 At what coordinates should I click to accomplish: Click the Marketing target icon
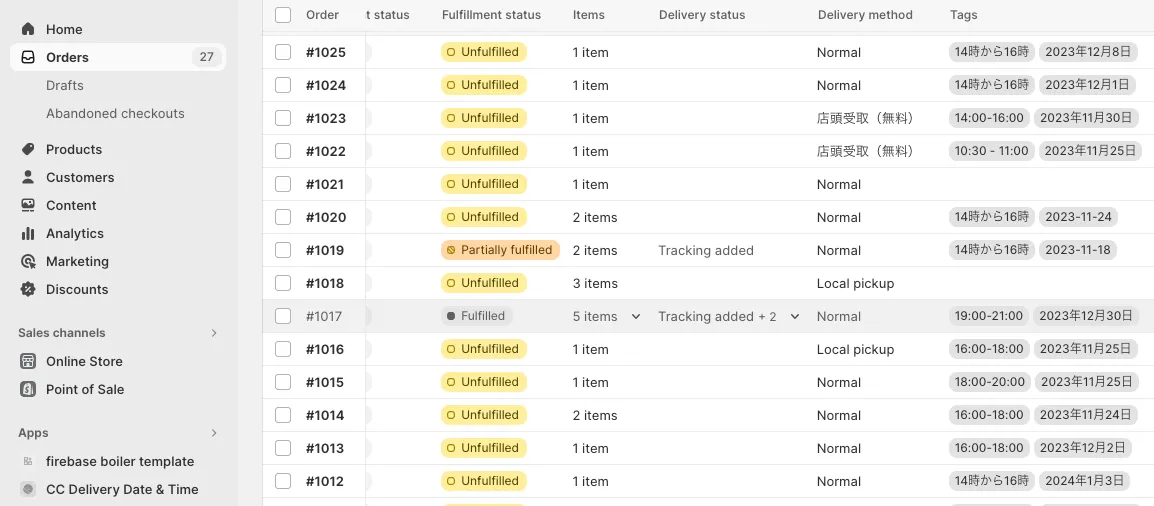click(x=28, y=261)
